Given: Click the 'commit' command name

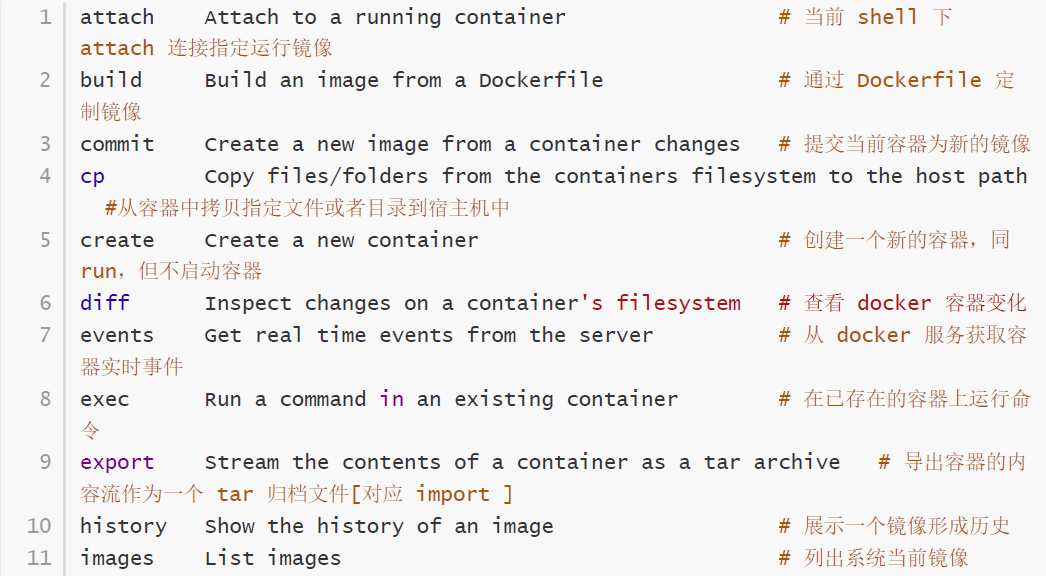Looking at the screenshot, I should pyautogui.click(x=117, y=144).
